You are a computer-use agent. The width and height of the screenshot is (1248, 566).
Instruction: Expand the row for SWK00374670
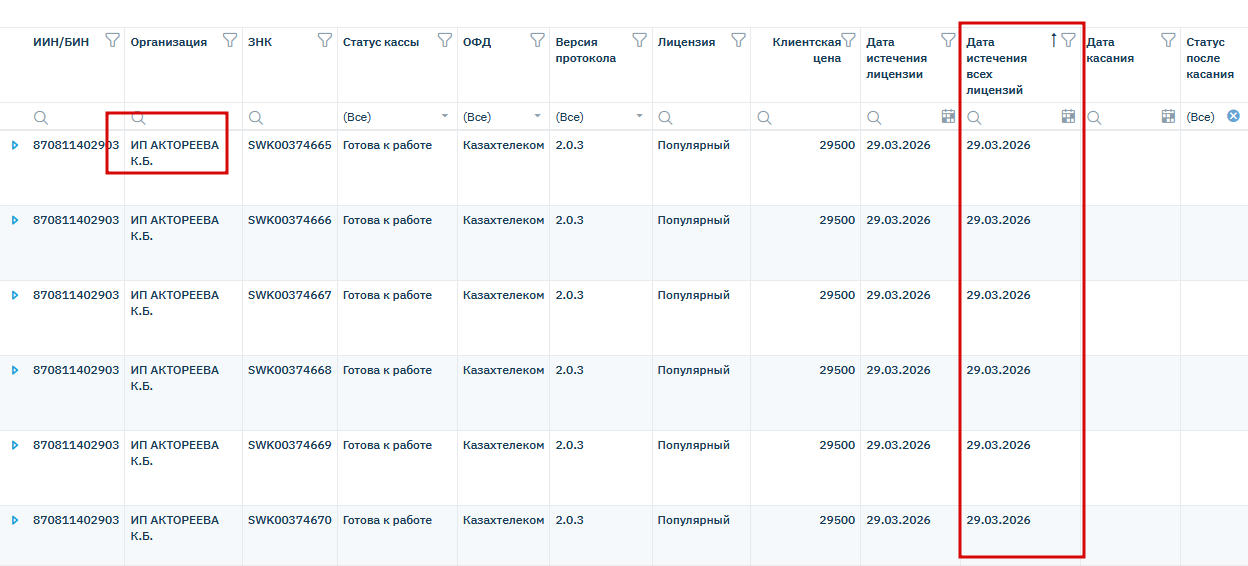pyautogui.click(x=15, y=520)
